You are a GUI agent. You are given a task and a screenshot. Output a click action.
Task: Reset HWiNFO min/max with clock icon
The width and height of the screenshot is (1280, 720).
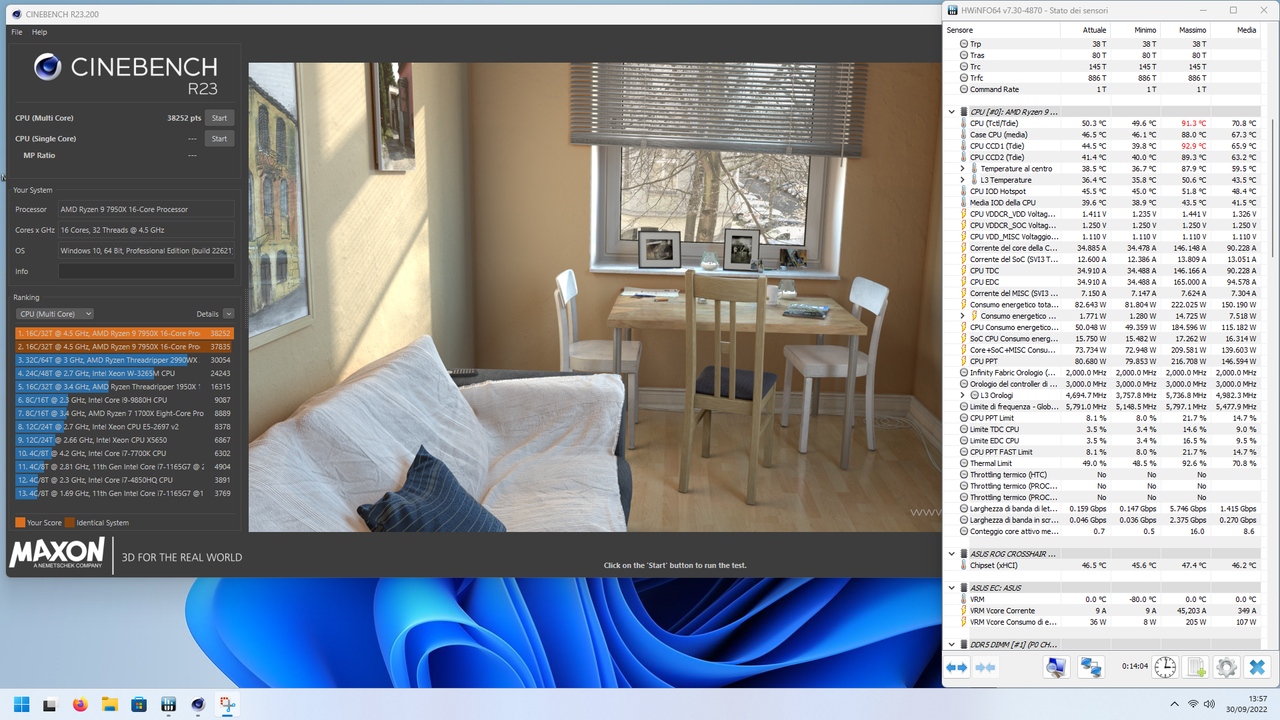[x=1165, y=667]
